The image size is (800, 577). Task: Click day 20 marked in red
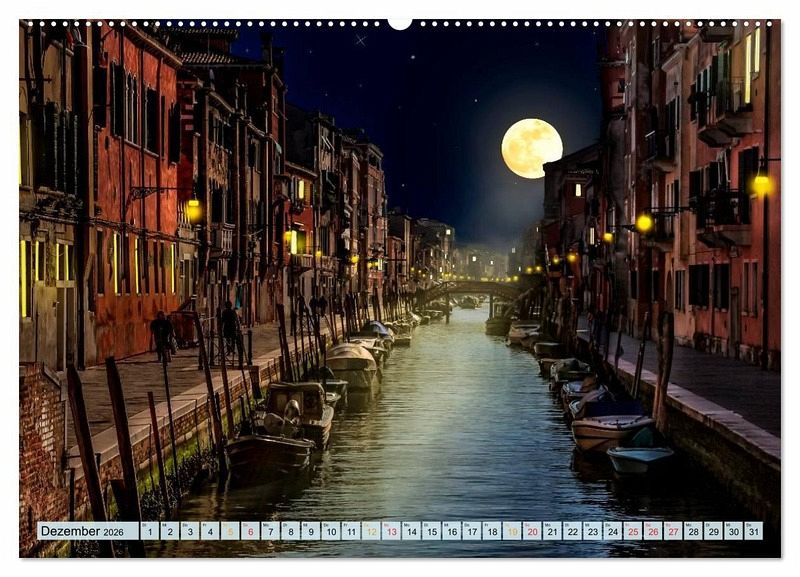[532, 531]
